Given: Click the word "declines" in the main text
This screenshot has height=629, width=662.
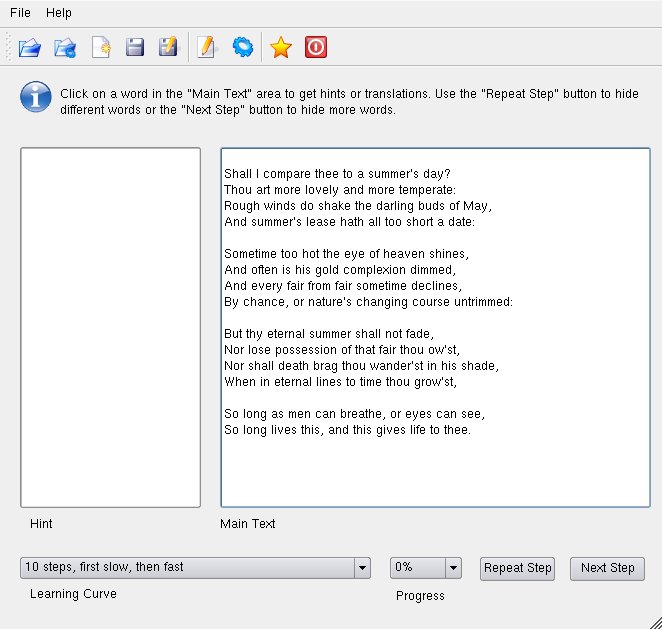Looking at the screenshot, I should pyautogui.click(x=435, y=286).
